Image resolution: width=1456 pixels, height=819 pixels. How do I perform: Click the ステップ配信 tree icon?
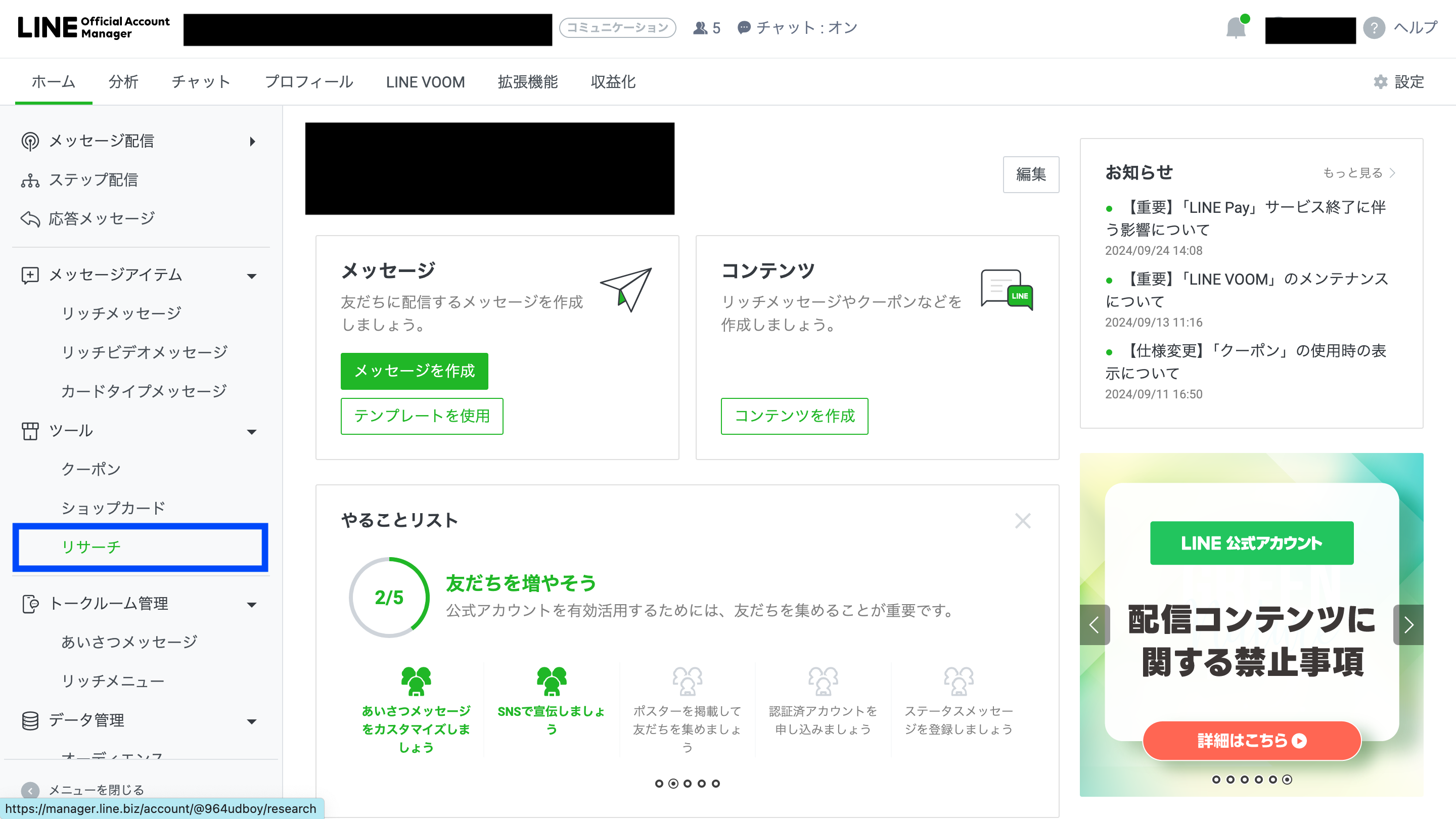tap(30, 180)
